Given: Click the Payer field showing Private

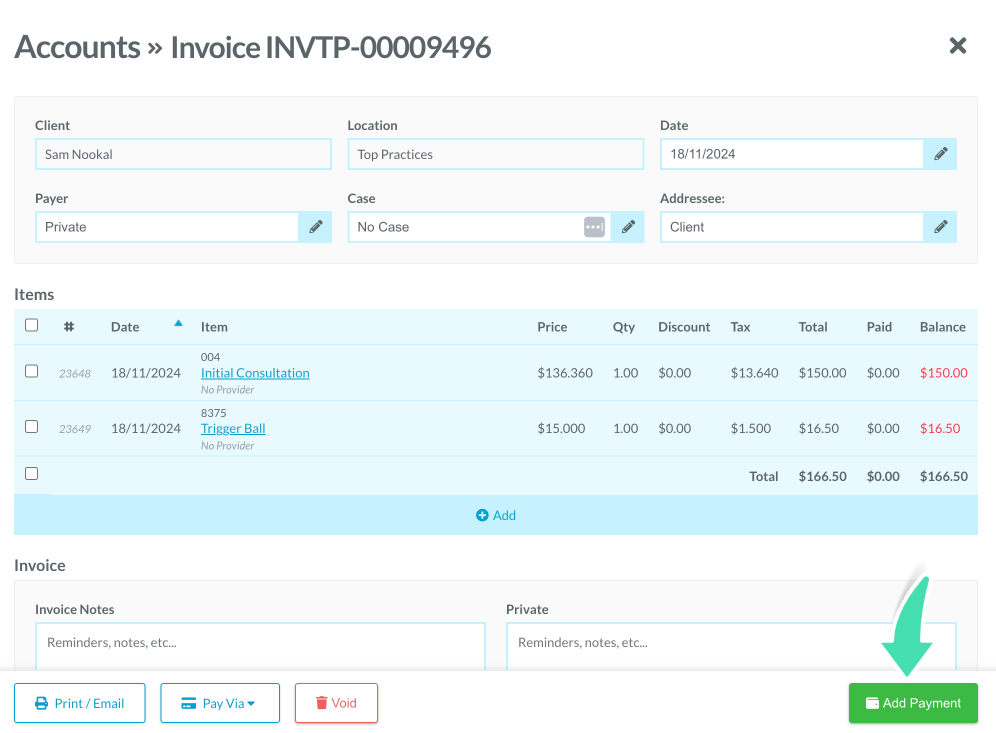Looking at the screenshot, I should coord(167,227).
